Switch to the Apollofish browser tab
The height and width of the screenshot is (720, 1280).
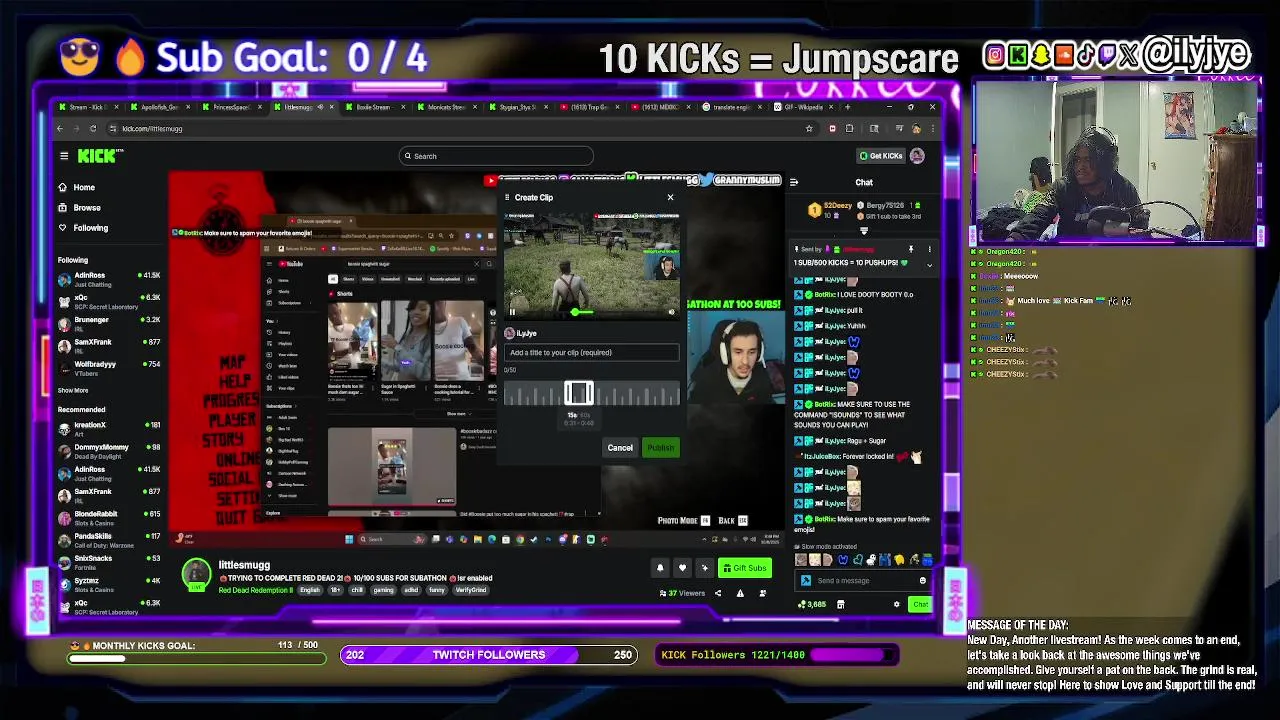click(160, 107)
